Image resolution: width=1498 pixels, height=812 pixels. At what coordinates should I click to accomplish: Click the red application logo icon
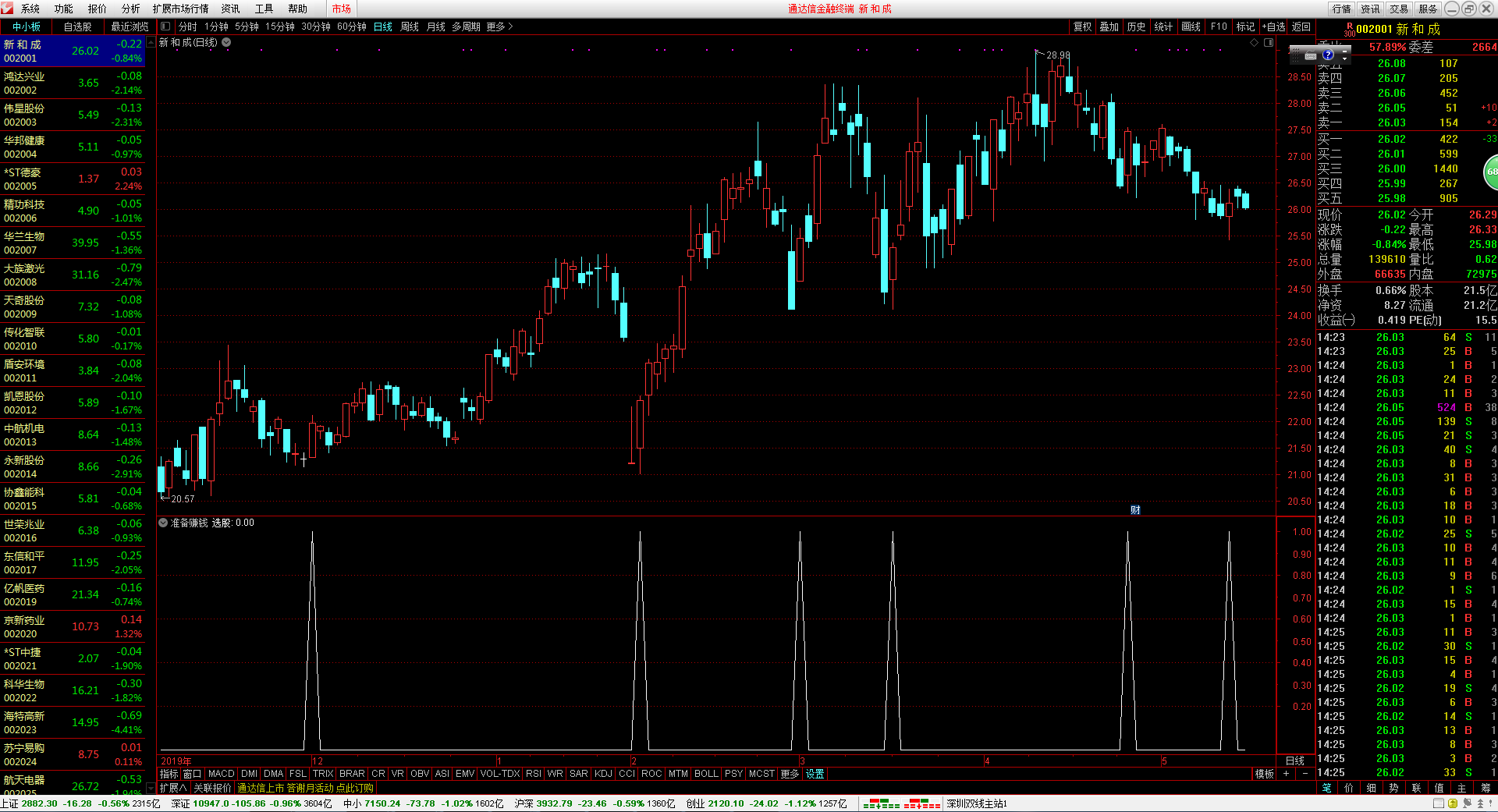click(x=7, y=9)
